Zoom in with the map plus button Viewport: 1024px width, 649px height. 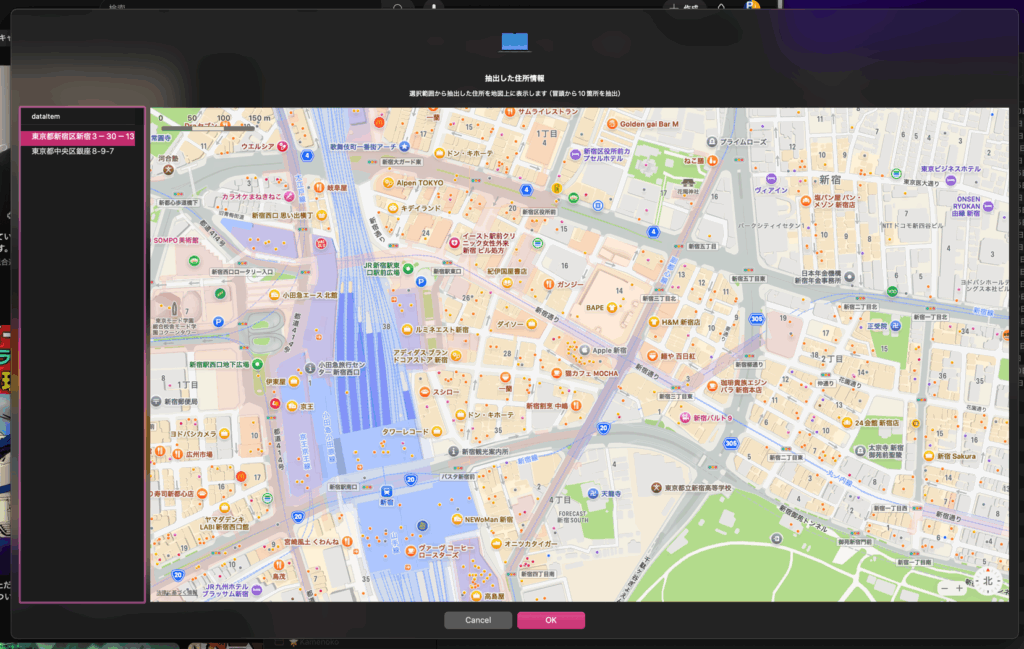point(960,588)
